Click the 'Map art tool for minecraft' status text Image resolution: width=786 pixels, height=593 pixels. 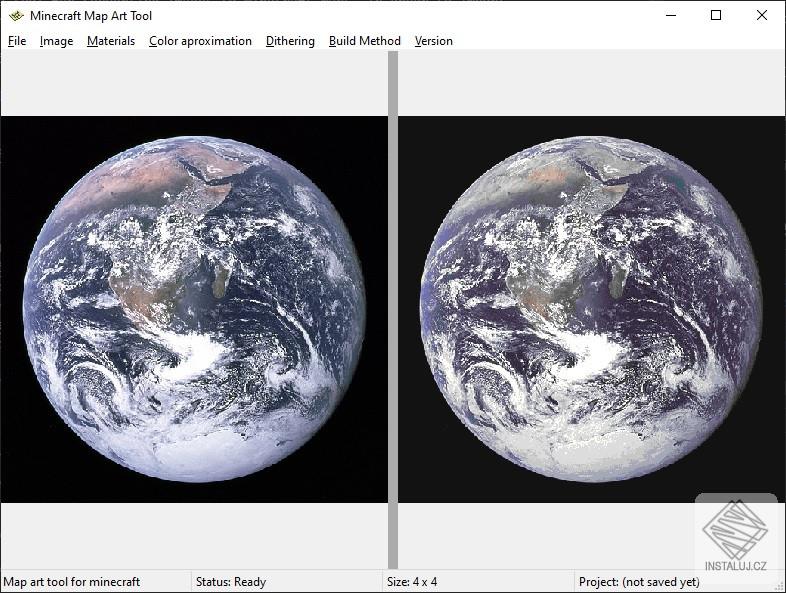[72, 581]
